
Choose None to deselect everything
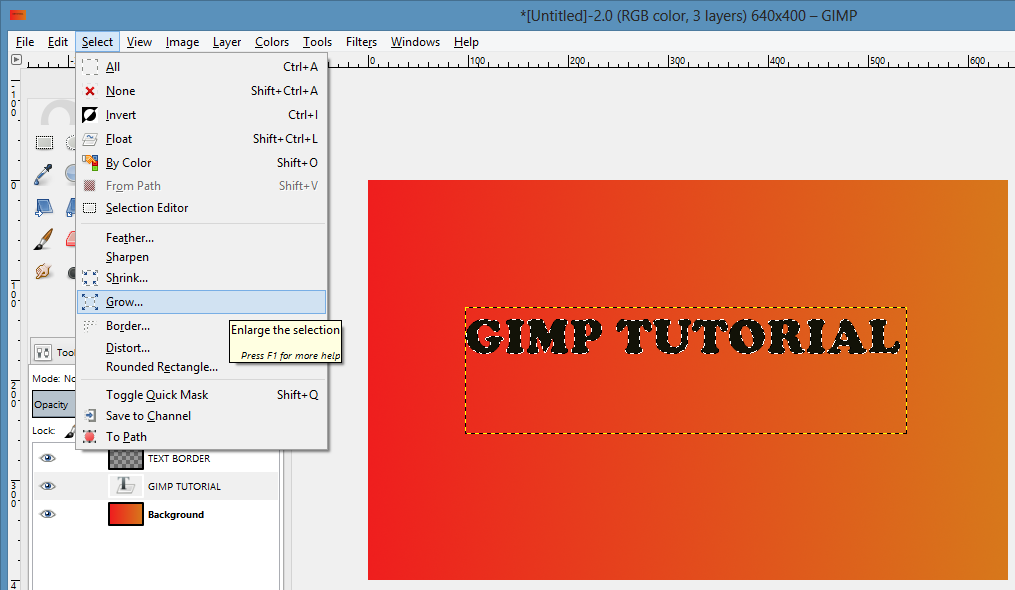[x=201, y=91]
